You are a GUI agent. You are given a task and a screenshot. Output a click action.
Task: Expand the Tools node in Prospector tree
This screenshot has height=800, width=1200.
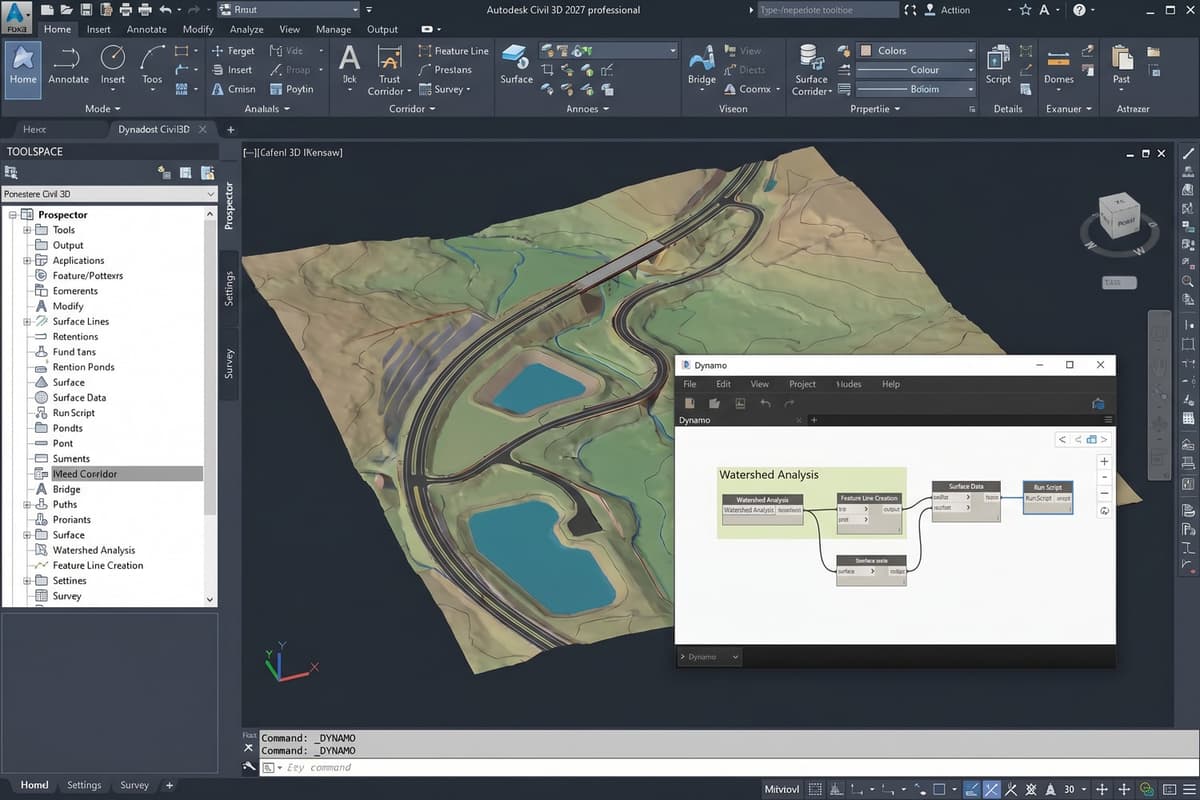pyautogui.click(x=27, y=230)
